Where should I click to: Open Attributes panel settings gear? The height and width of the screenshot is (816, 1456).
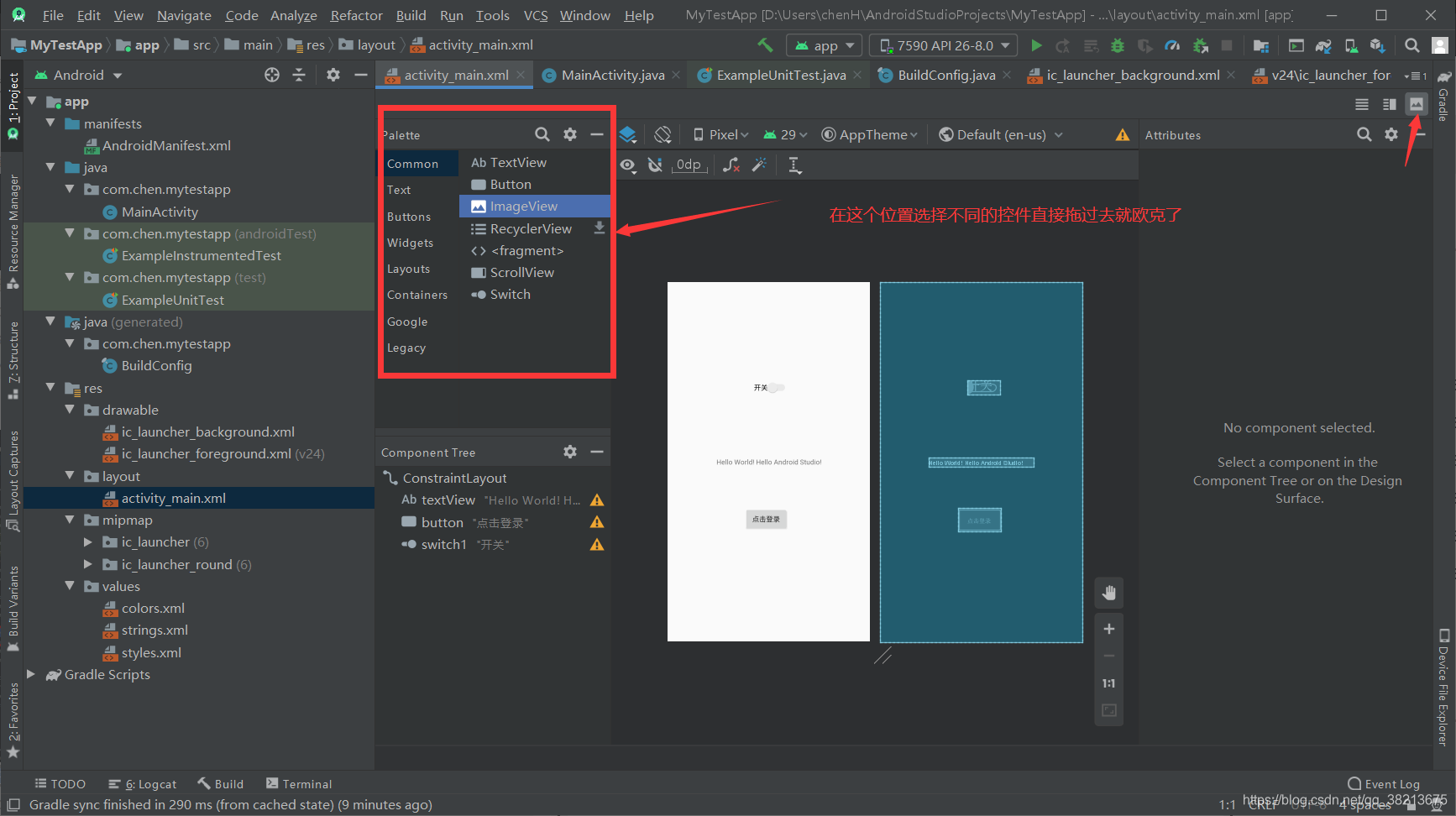1391,134
